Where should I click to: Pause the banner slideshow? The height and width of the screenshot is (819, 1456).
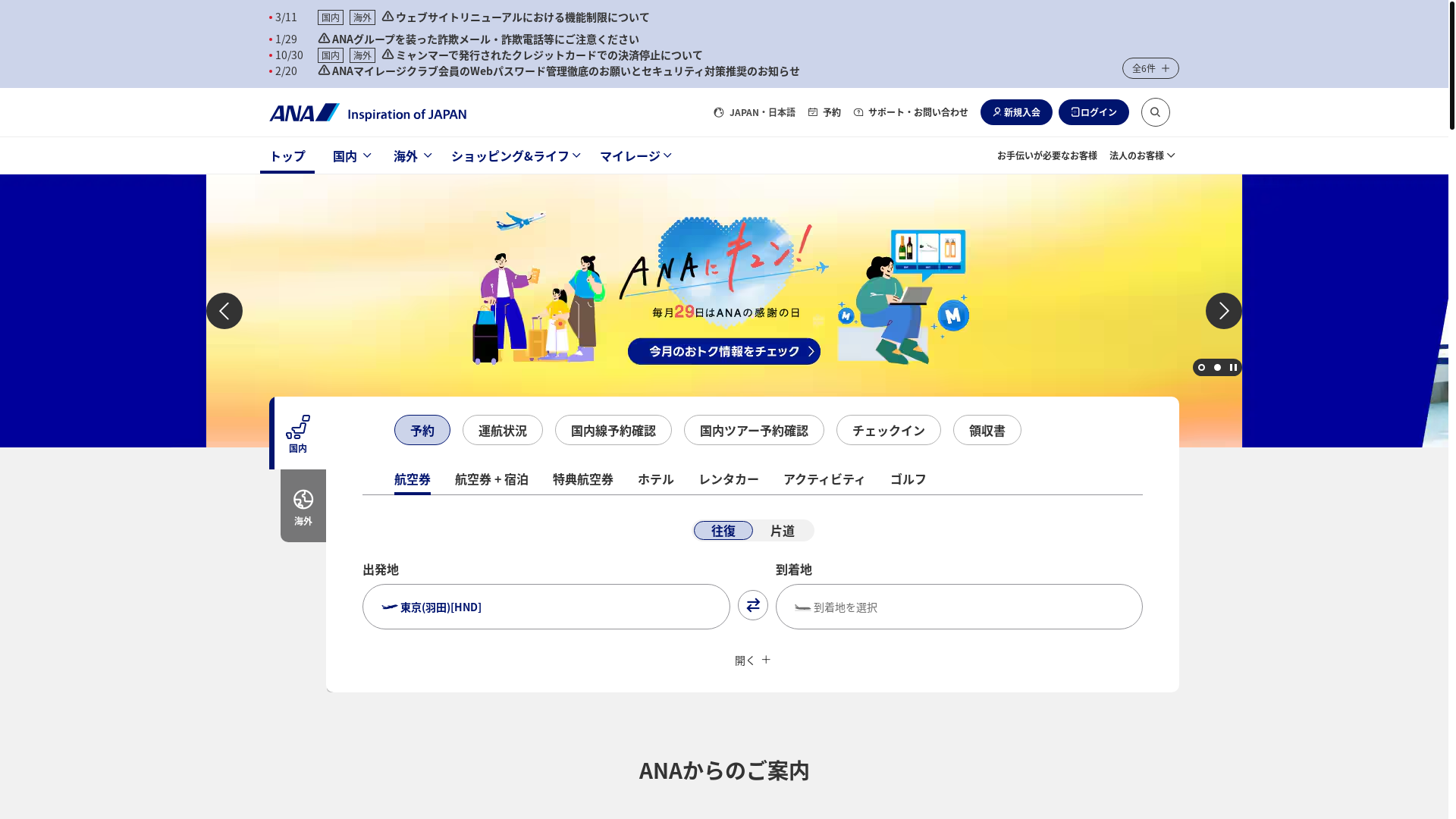point(1233,367)
